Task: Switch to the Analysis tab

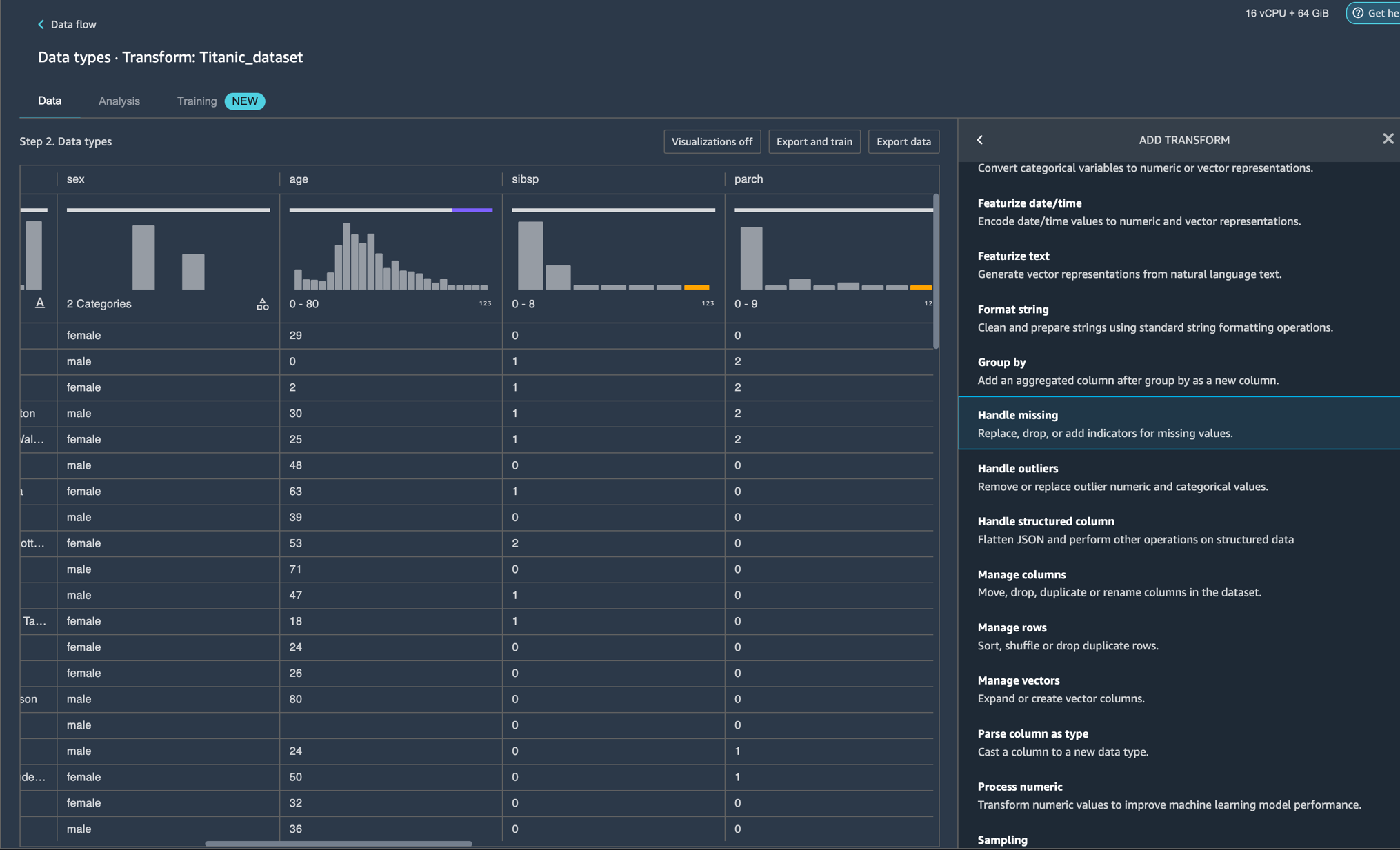Action: click(119, 101)
